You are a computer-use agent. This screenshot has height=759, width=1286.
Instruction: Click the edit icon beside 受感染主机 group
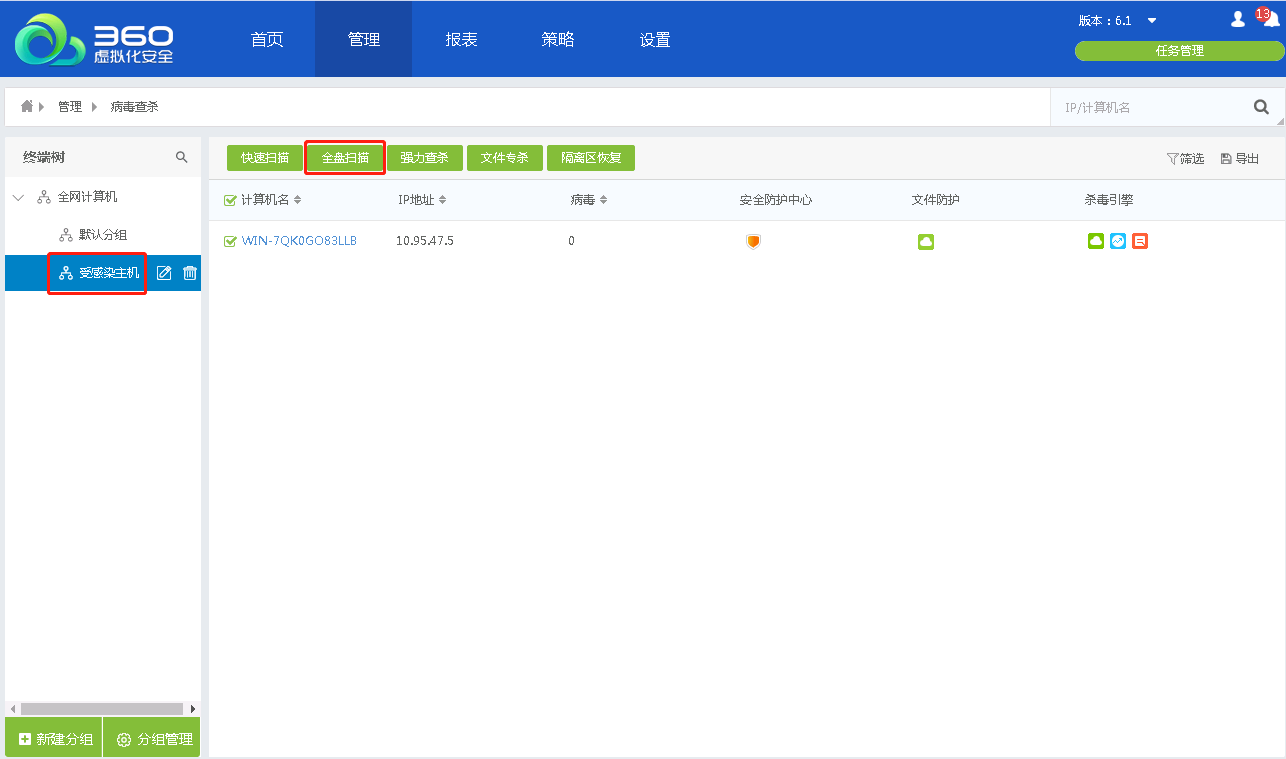[164, 273]
